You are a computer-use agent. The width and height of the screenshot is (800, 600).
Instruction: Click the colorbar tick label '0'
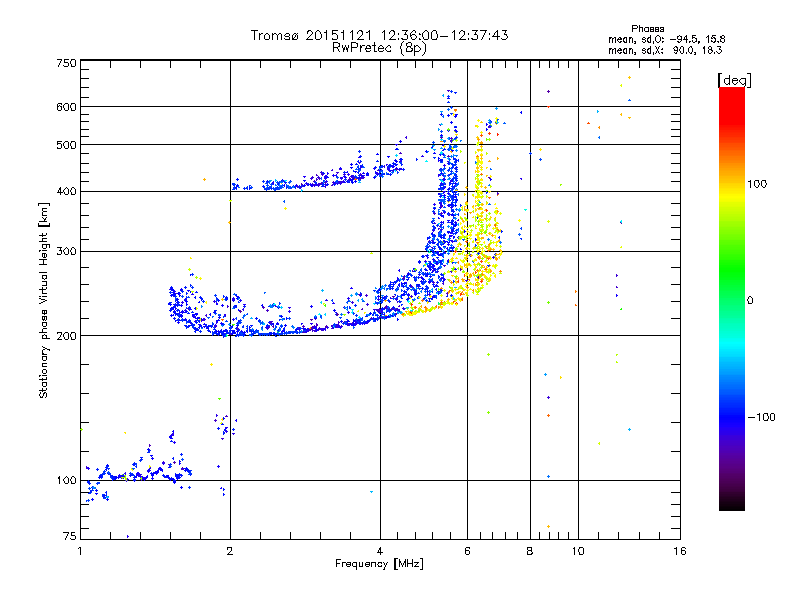tap(750, 301)
